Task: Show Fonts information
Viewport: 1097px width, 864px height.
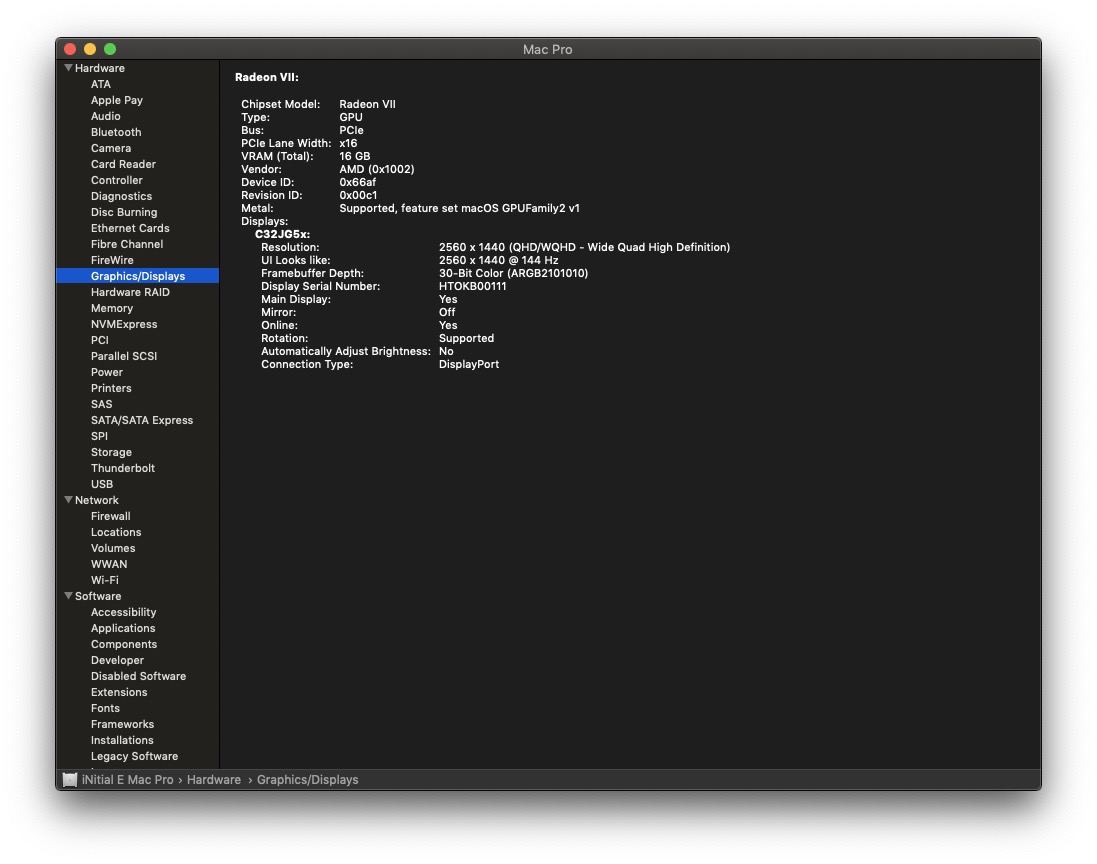Action: [106, 709]
